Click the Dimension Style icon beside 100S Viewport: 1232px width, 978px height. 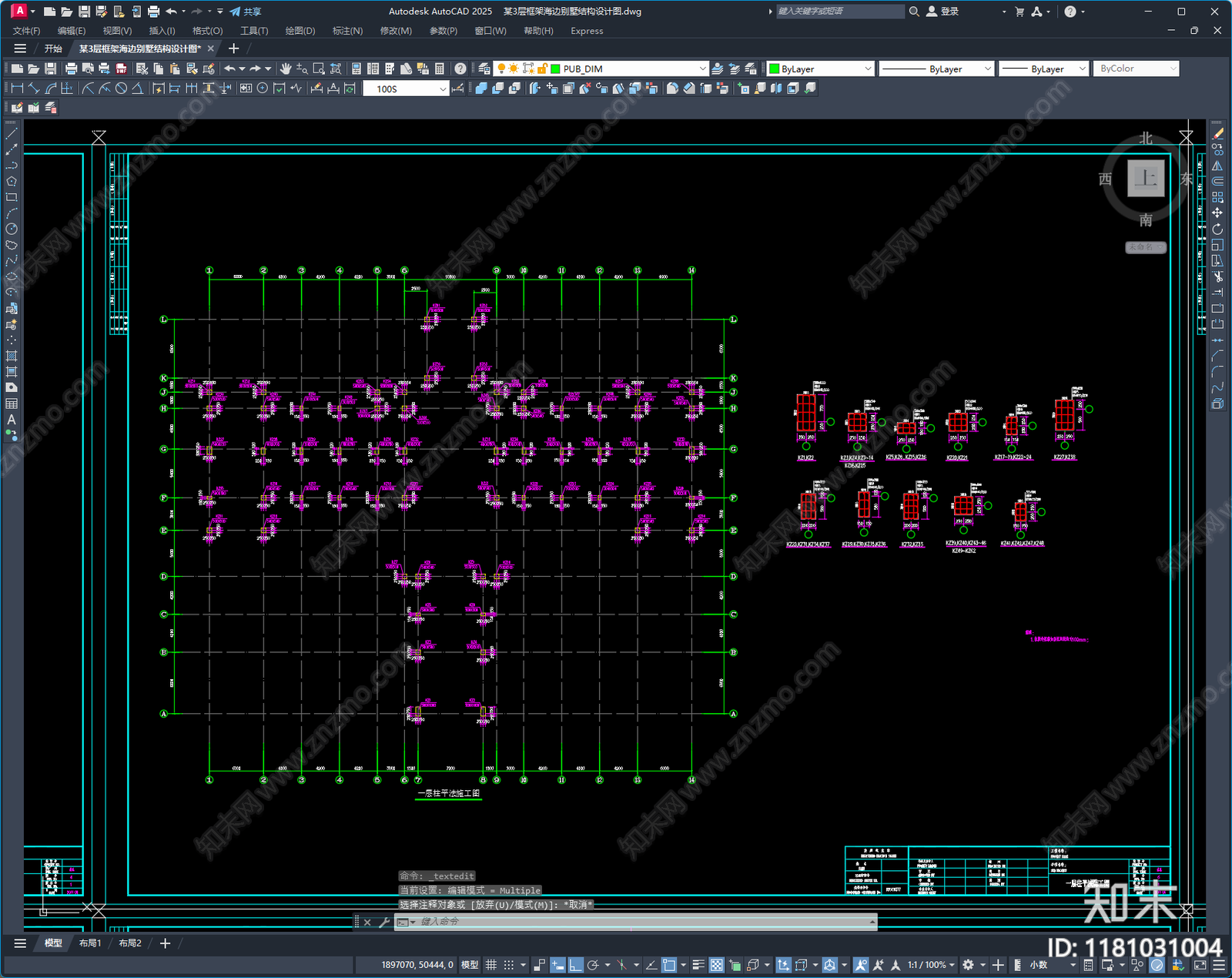pos(458,89)
